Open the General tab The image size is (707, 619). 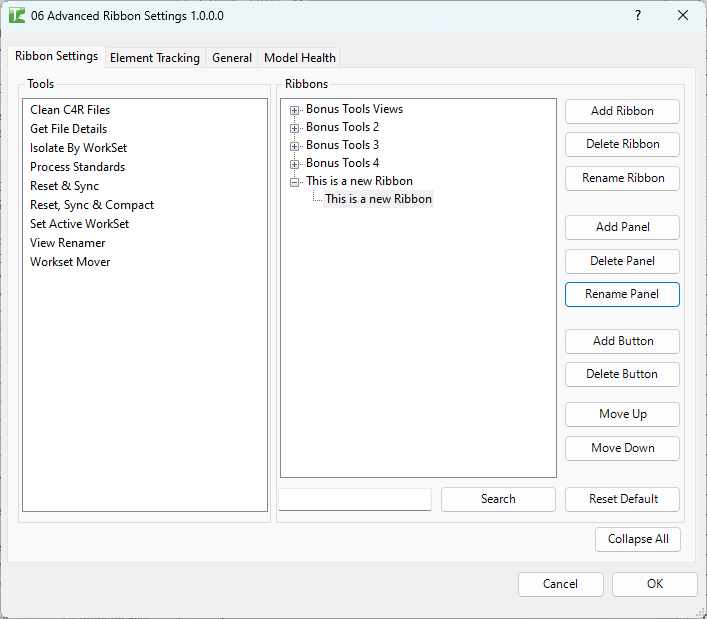point(232,58)
